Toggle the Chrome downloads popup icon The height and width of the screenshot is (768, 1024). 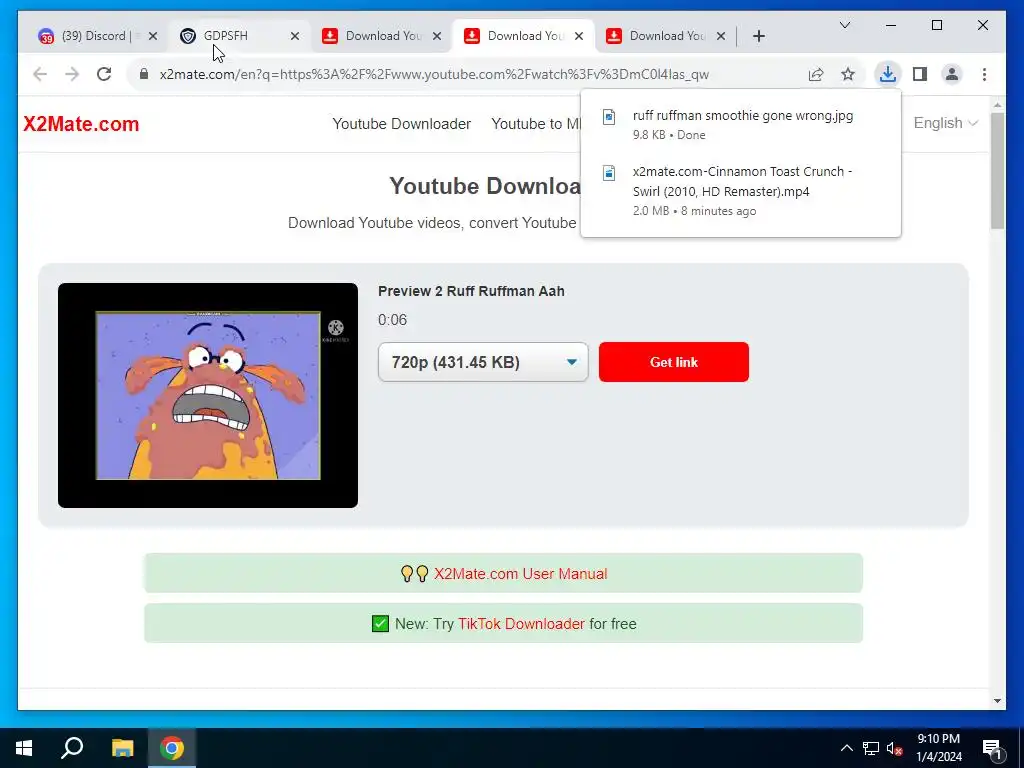click(888, 74)
